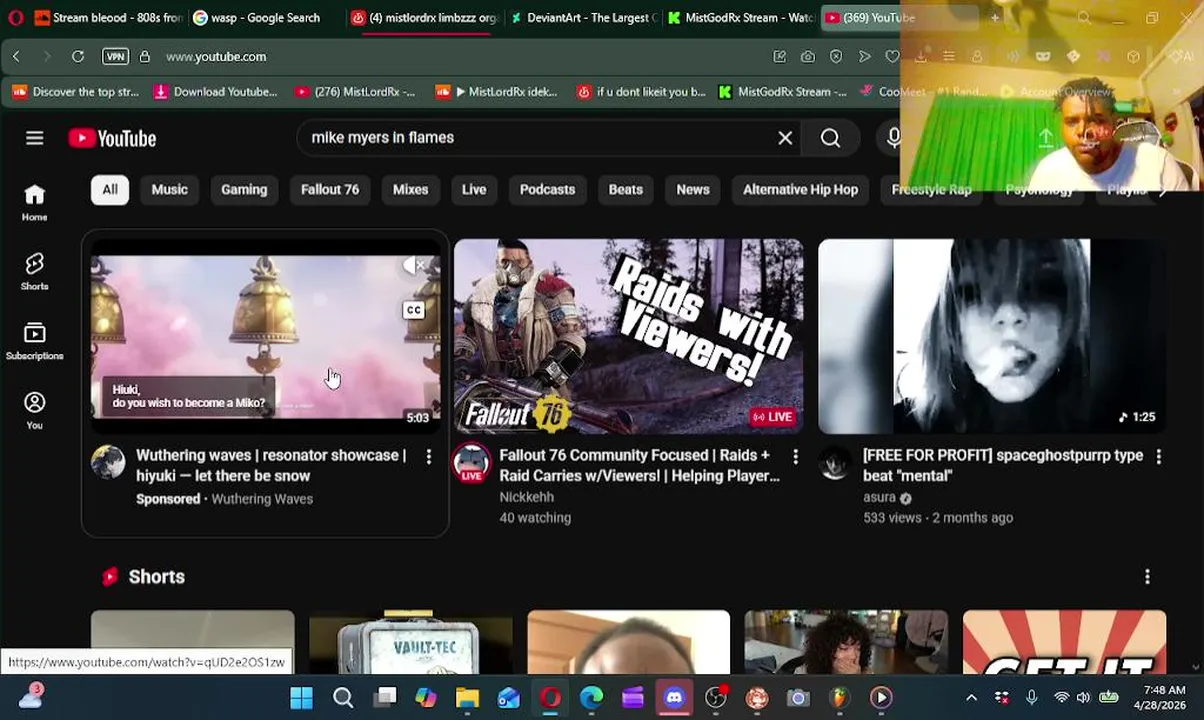Switch to the Stream bleood 808s tab

tap(107, 18)
